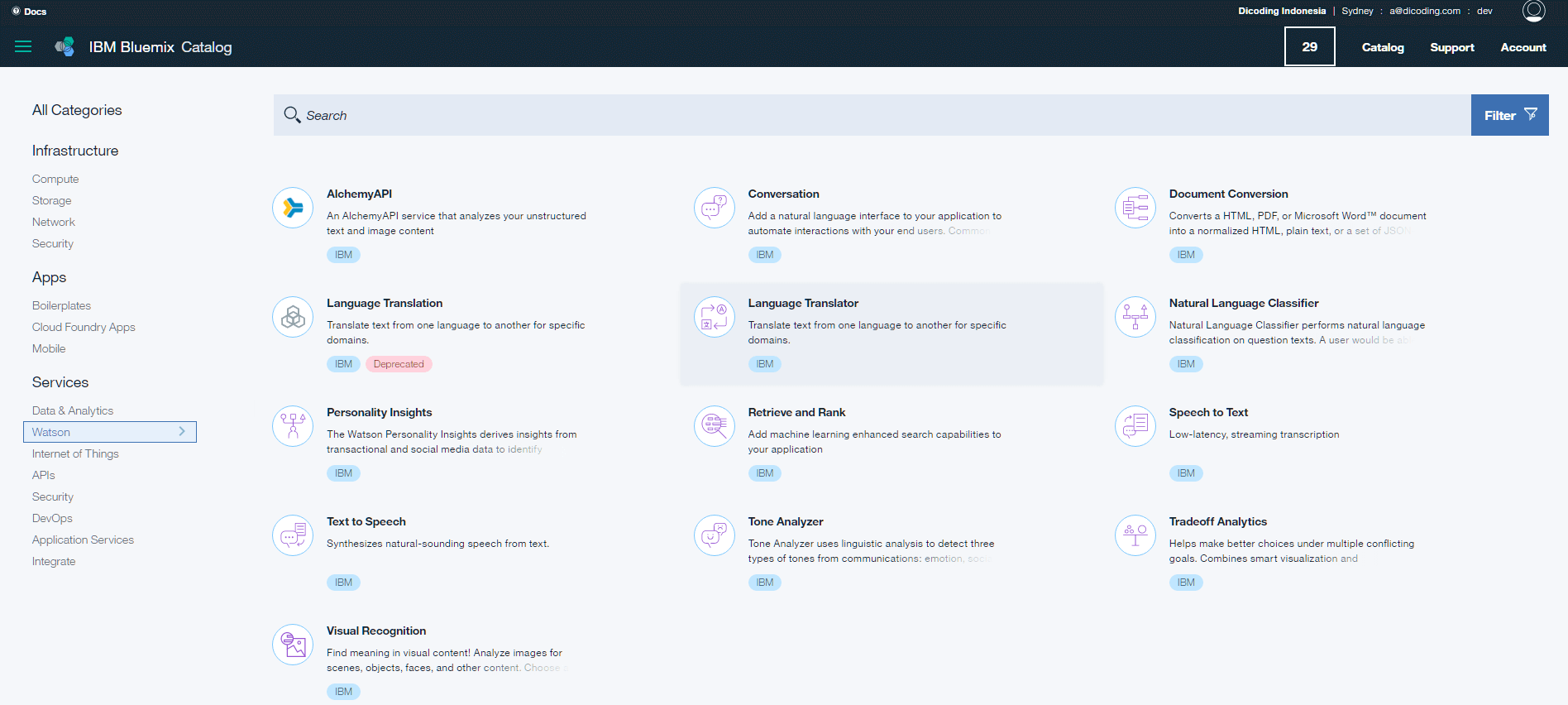
Task: Open the Catalog menu item
Action: 1383,47
